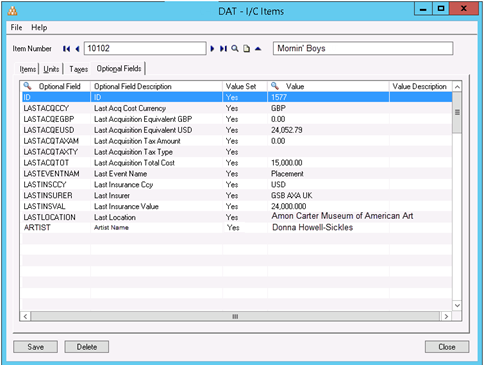This screenshot has width=483, height=365.
Task: Click vertical scrollbar down arrow
Action: point(457,305)
